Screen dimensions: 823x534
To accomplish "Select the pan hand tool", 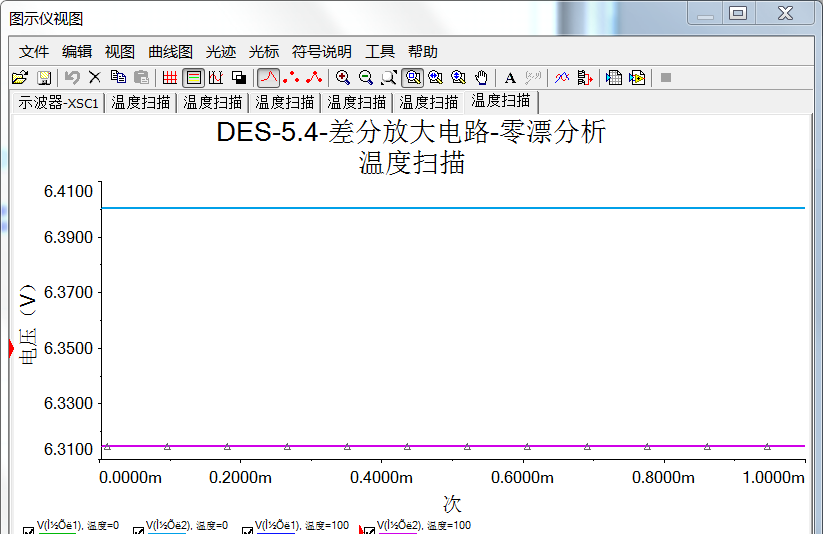I will click(x=481, y=78).
